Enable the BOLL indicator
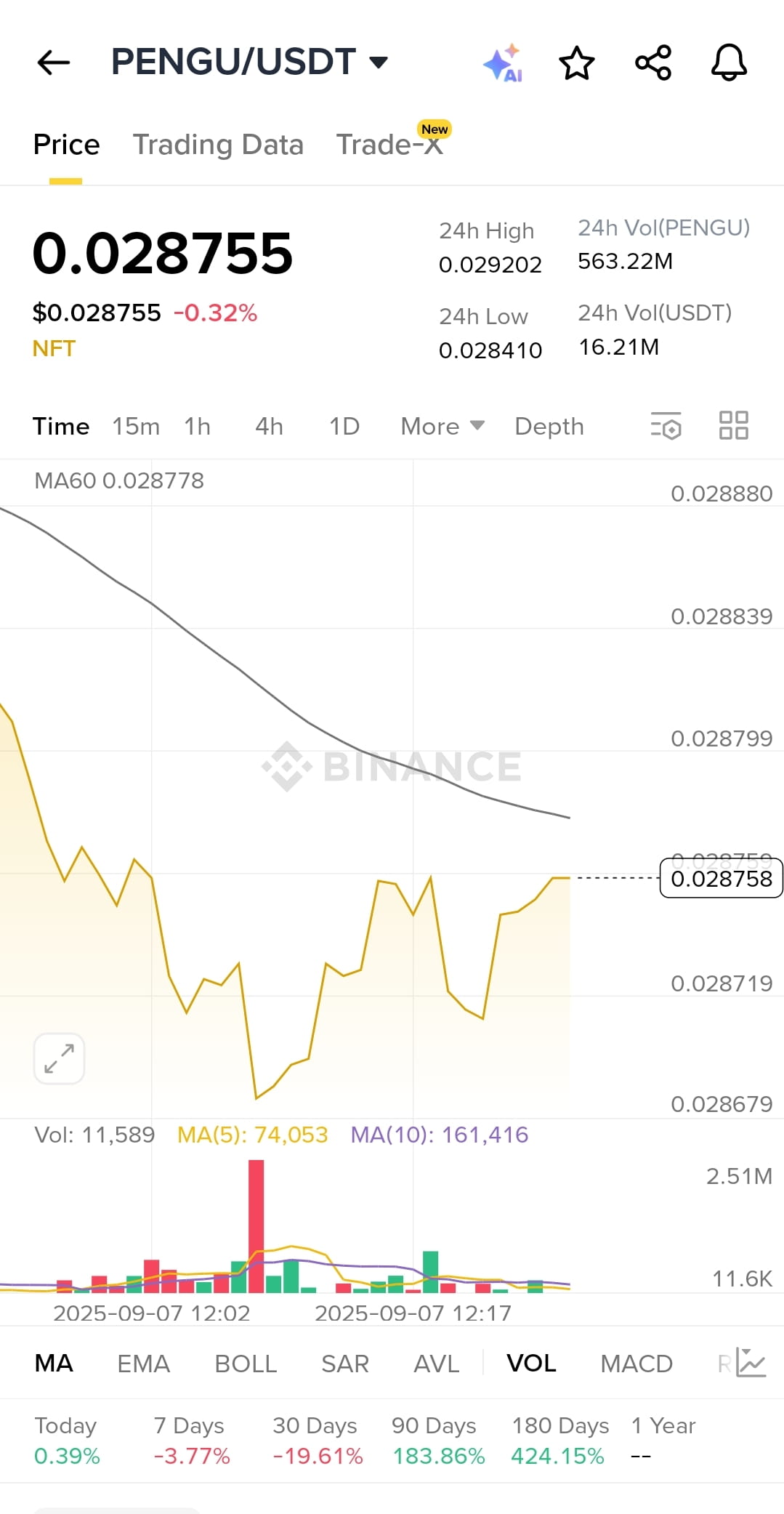Screen dimensions: 784x1514 click(246, 1364)
